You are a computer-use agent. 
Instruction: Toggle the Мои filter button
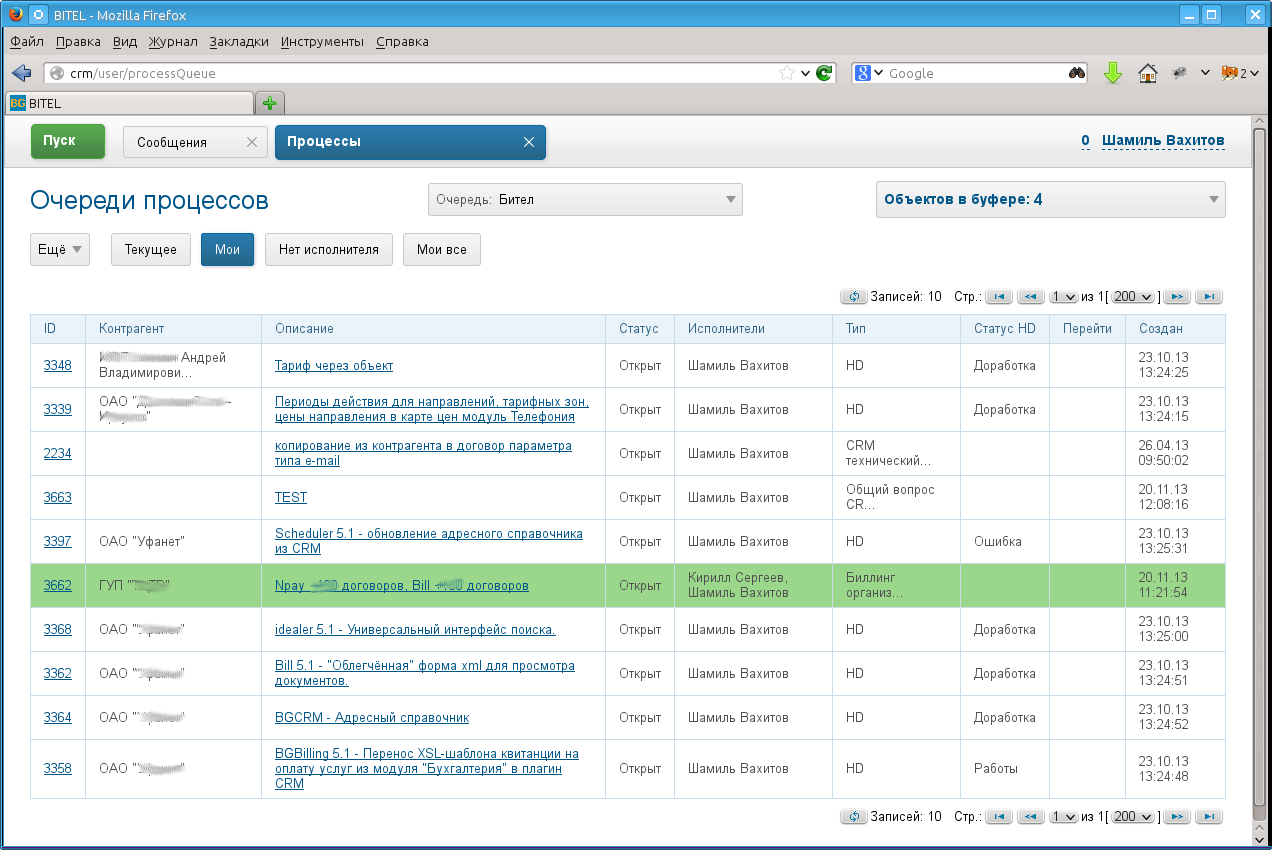click(x=227, y=250)
